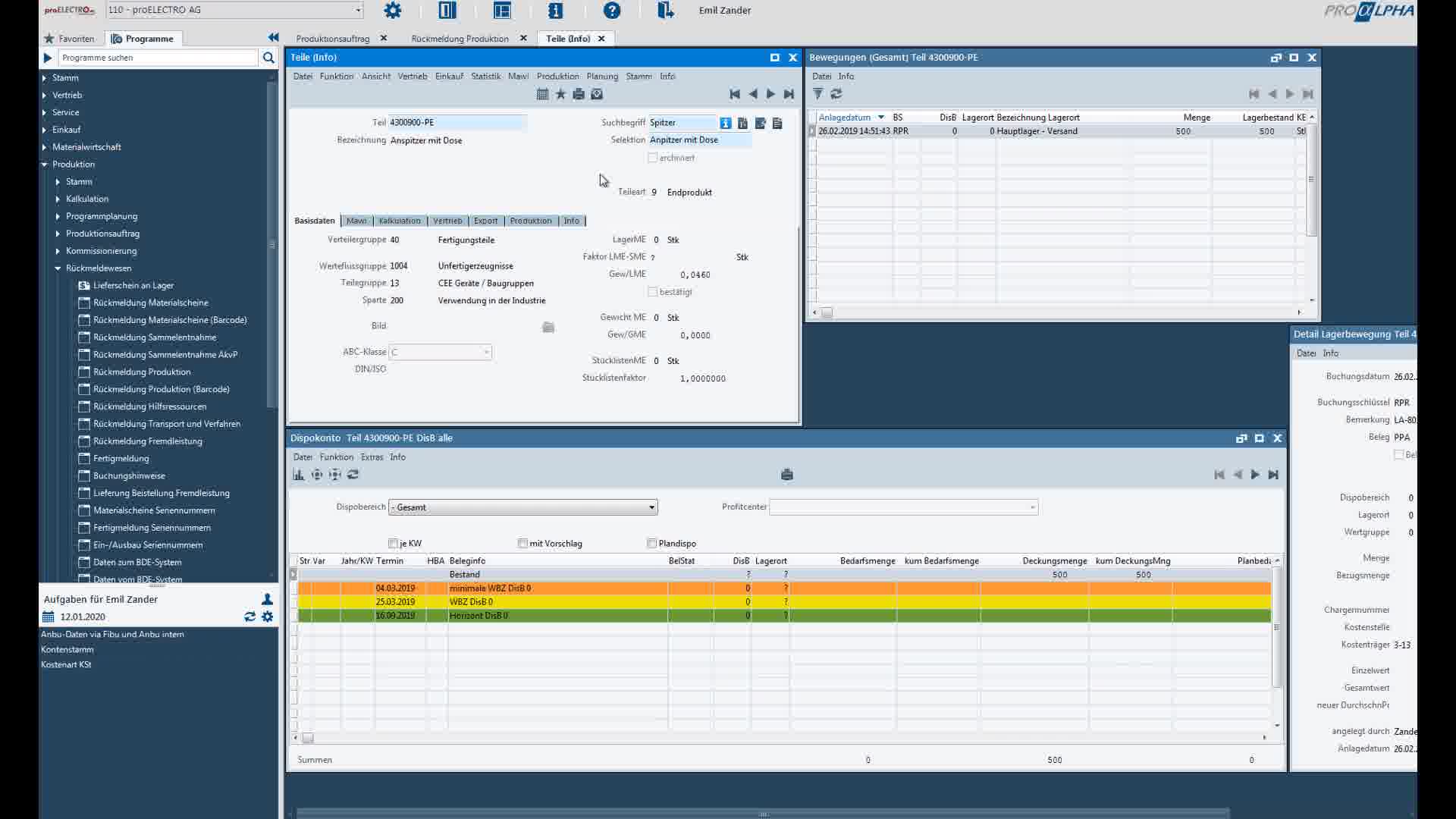This screenshot has width=1456, height=819.
Task: Open the Produktionsauftrag tab
Action: point(333,39)
